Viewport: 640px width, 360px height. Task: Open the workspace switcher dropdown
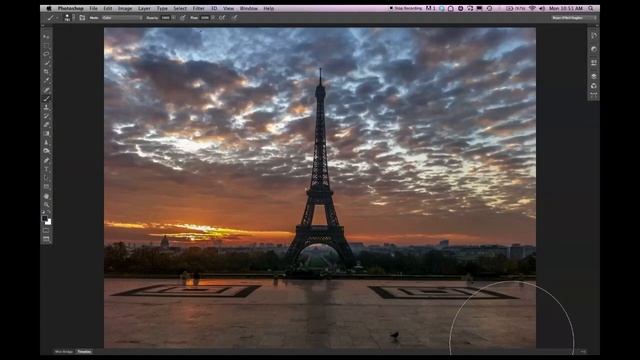pyautogui.click(x=573, y=18)
